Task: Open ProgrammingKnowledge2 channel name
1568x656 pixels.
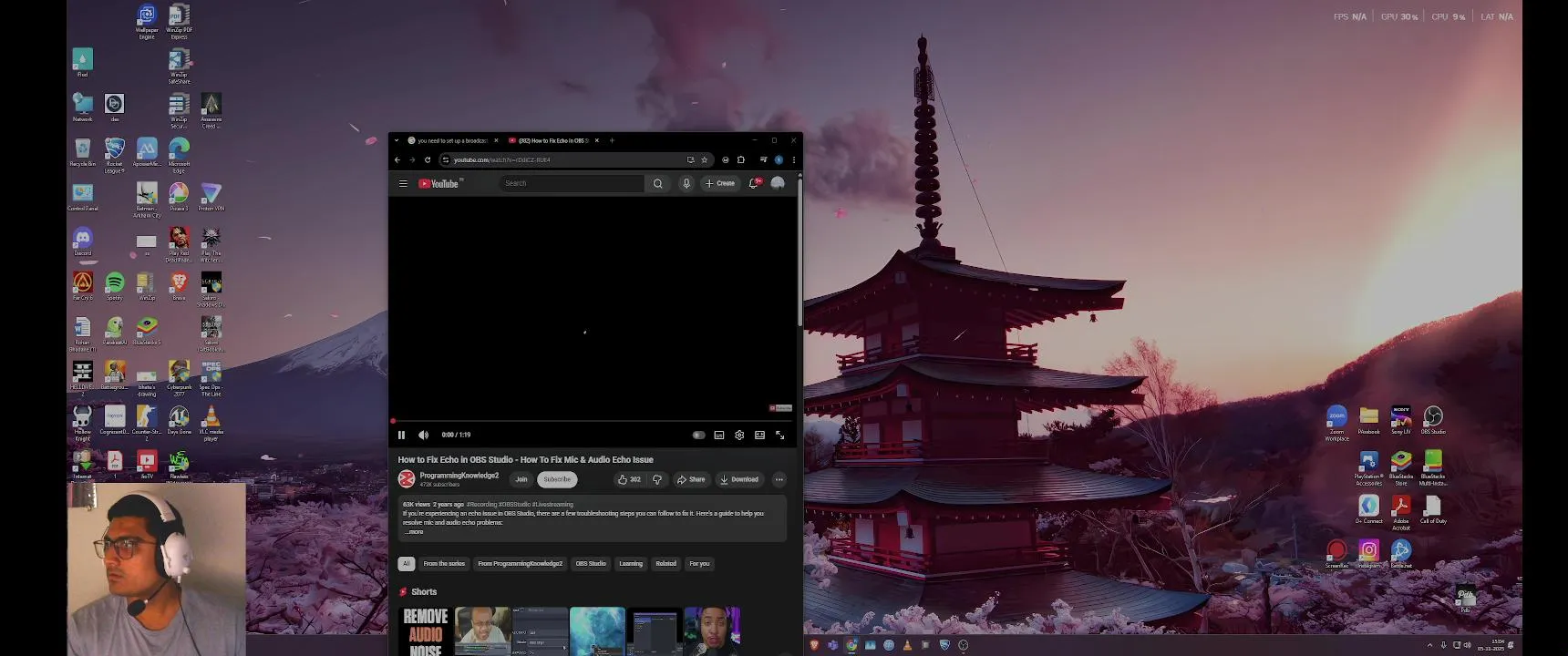Action: 459,476
